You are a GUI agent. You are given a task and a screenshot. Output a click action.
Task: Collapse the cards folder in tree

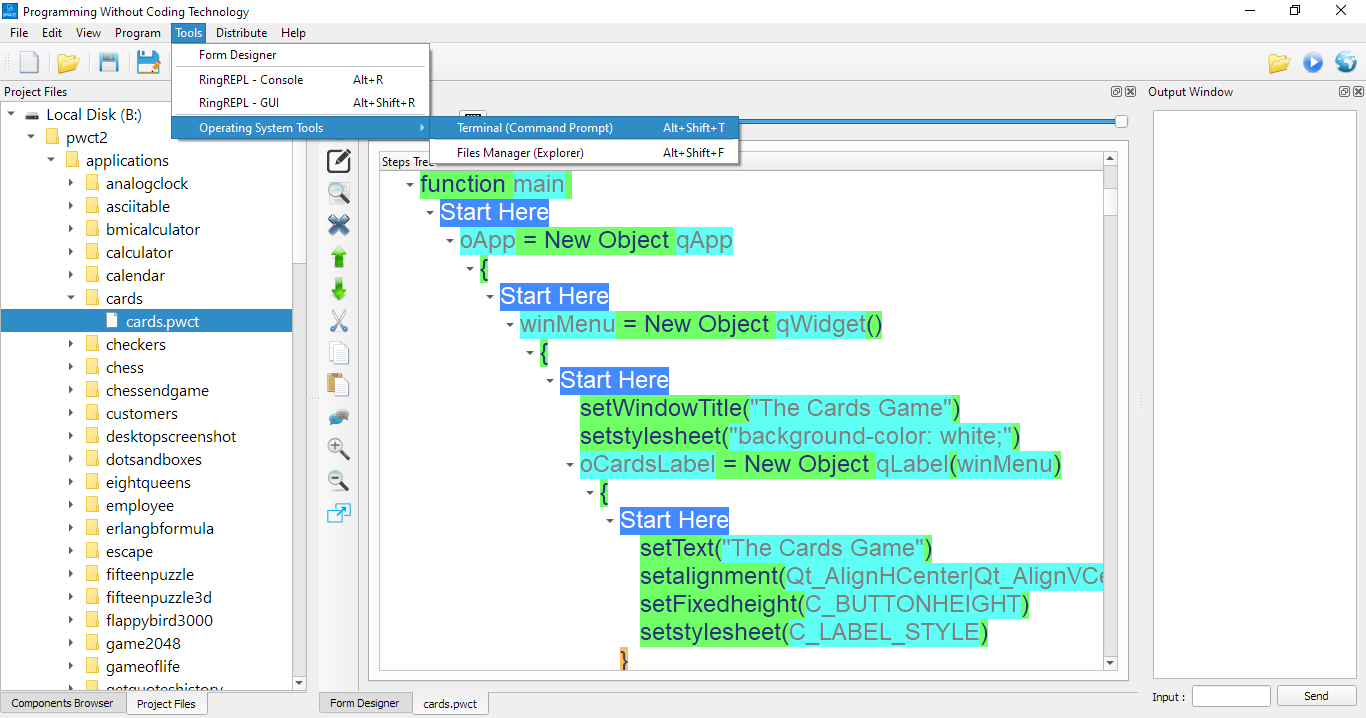coord(71,298)
